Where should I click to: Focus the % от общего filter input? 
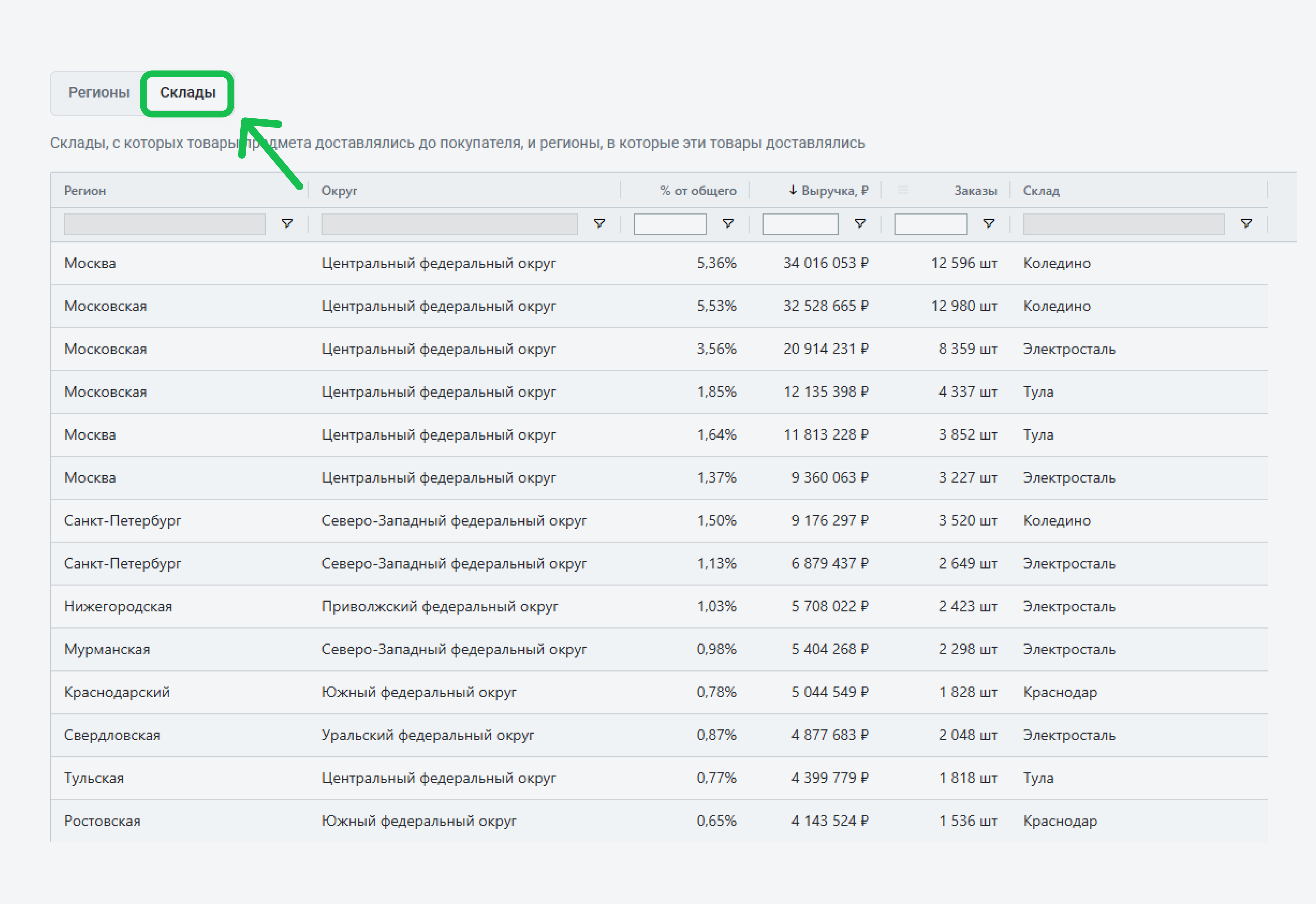(x=670, y=224)
